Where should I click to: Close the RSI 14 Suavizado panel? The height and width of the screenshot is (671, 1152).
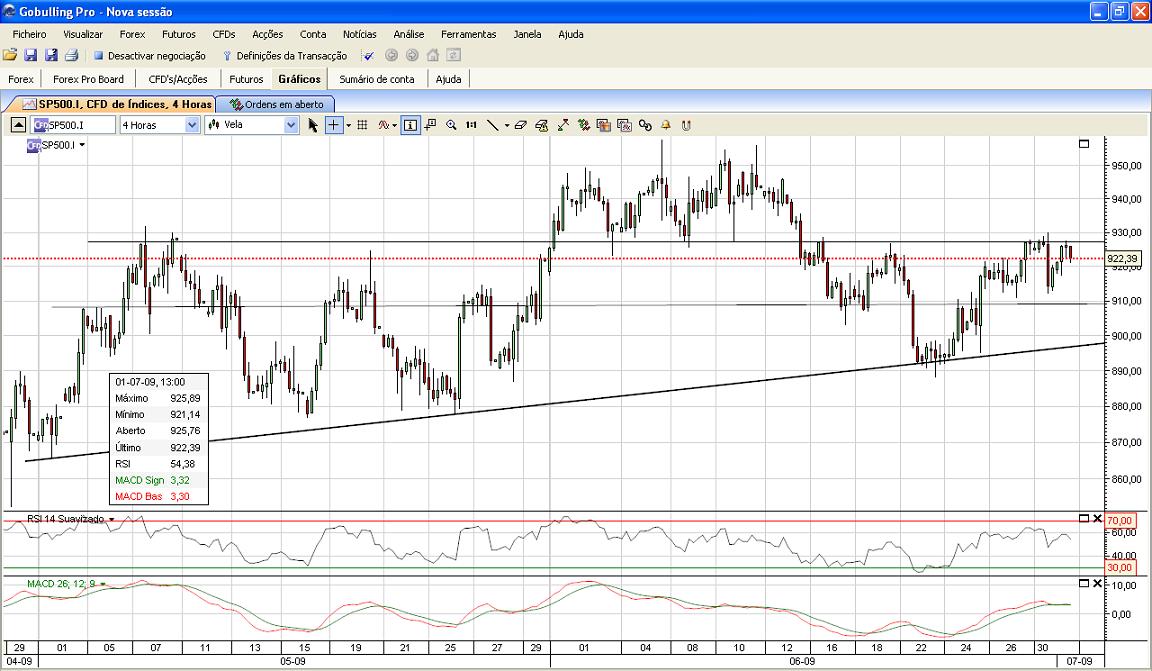pos(1097,518)
